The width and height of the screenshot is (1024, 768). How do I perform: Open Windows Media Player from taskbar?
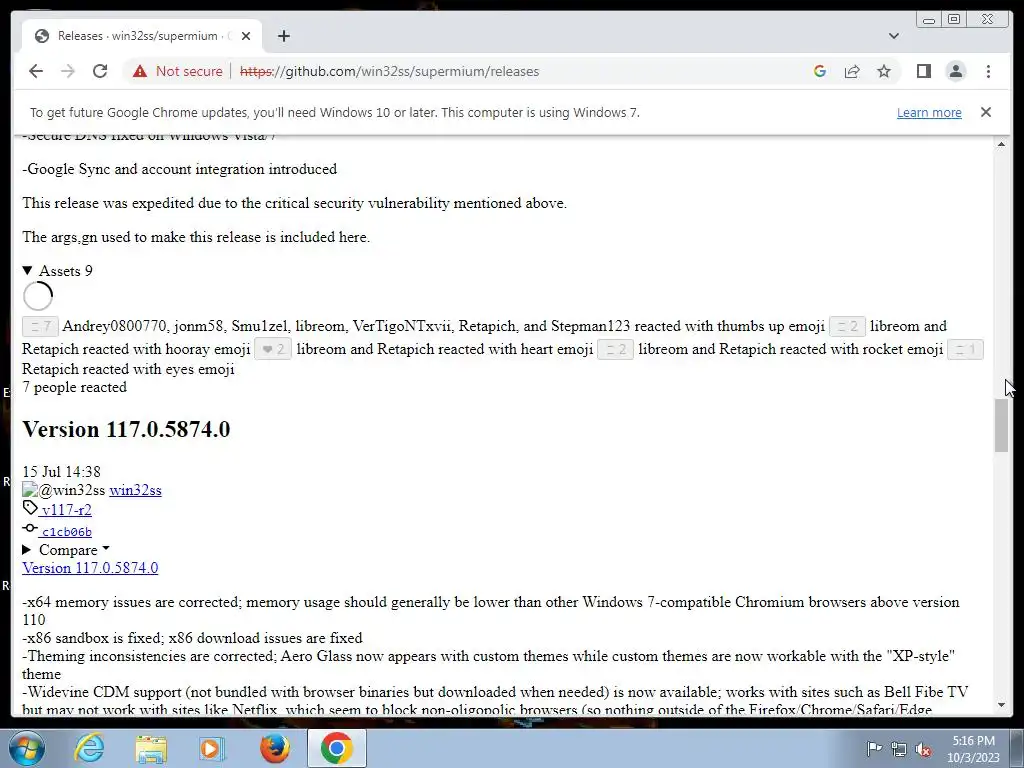click(212, 748)
